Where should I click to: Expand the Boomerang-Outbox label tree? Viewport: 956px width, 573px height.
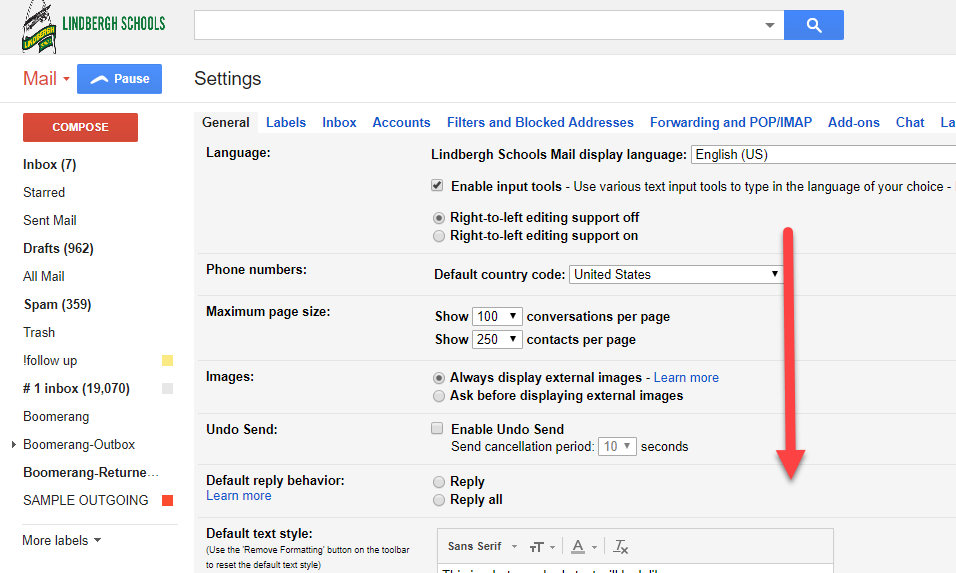[x=13, y=444]
